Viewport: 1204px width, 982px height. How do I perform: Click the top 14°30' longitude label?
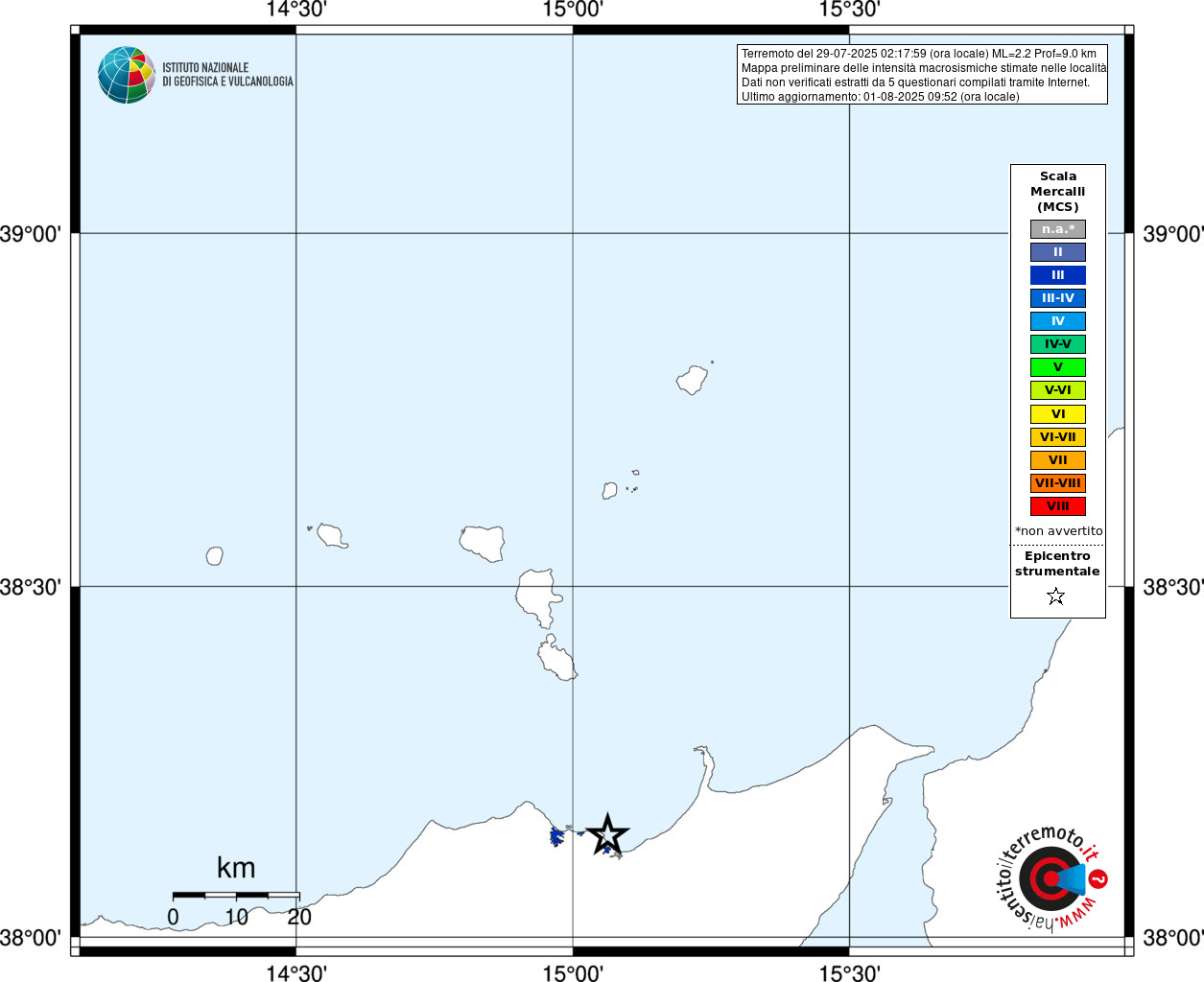pyautogui.click(x=296, y=10)
